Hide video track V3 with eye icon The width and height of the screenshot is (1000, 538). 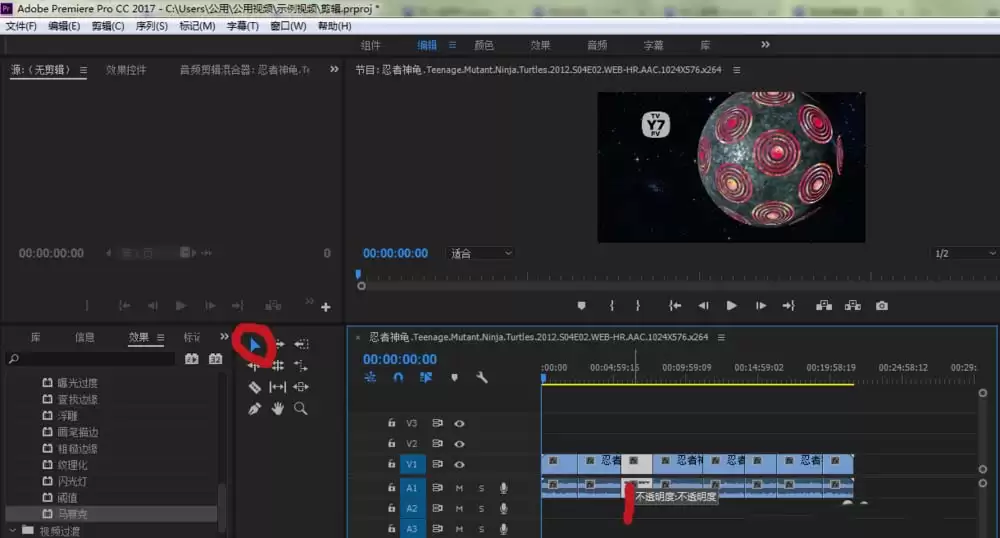click(460, 423)
